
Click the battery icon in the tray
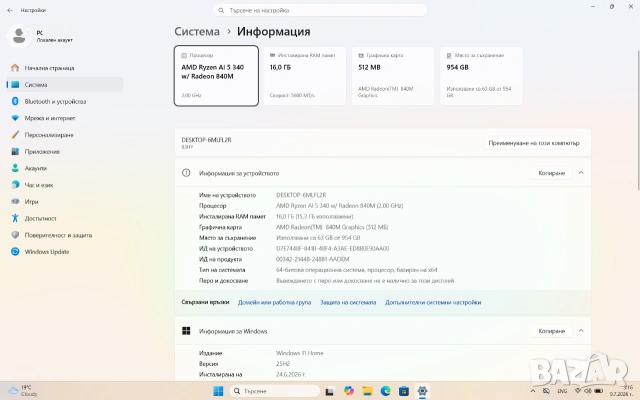(x=598, y=391)
